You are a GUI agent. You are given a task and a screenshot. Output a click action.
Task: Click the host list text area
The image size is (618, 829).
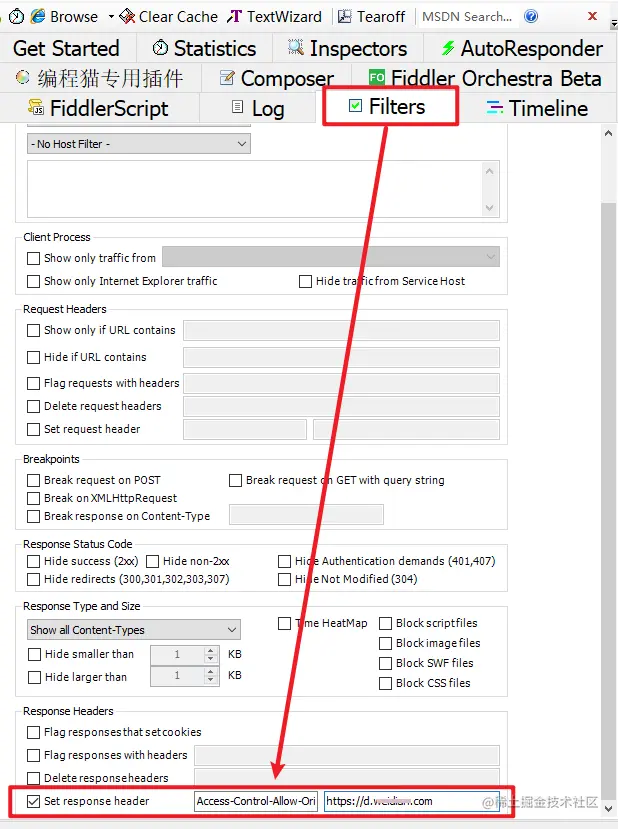255,189
